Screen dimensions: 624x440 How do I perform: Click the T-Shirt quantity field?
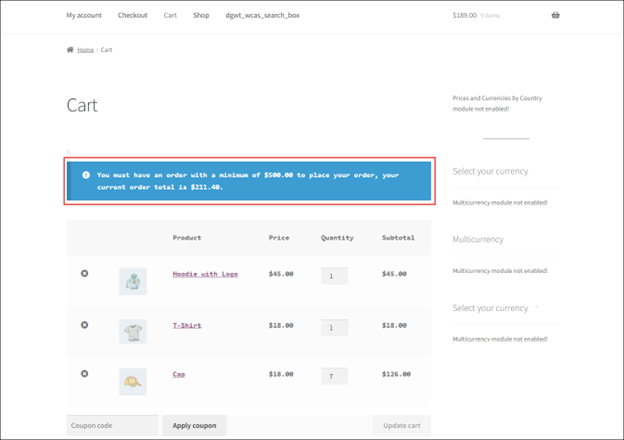335,327
